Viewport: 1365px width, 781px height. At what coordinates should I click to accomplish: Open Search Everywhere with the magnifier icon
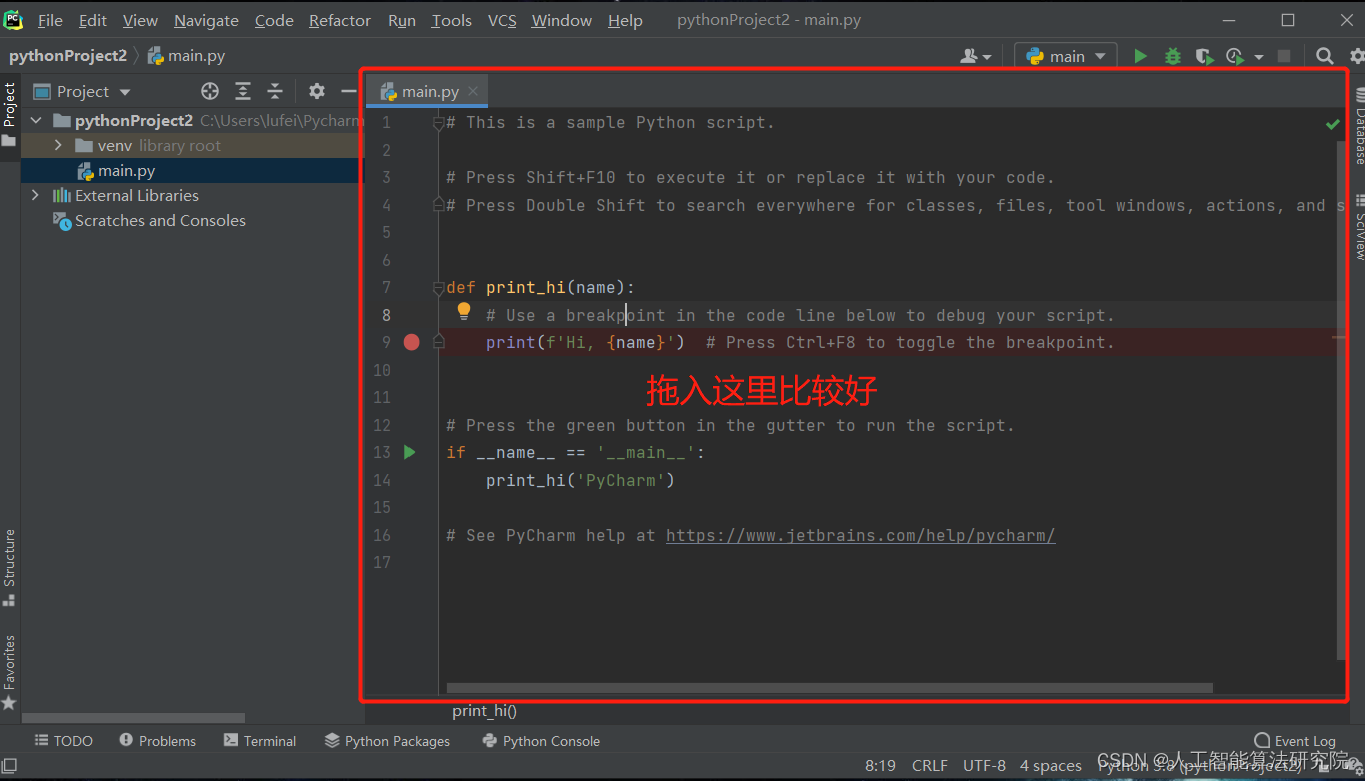coord(1325,56)
